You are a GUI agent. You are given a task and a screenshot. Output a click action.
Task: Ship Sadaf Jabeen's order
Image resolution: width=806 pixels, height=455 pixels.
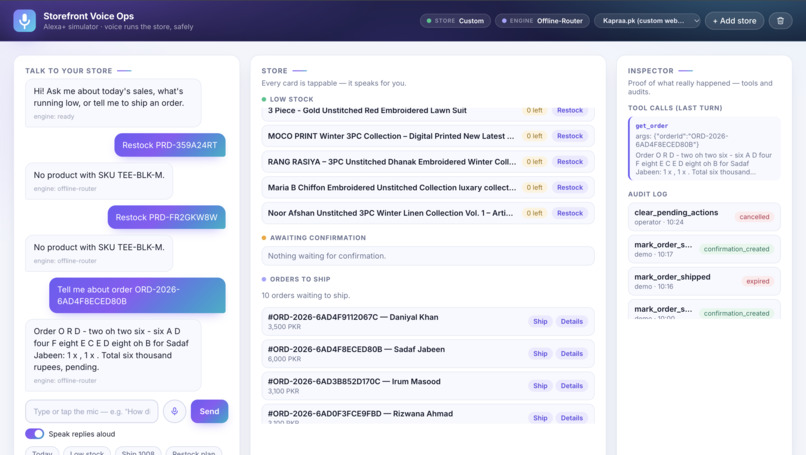pyautogui.click(x=540, y=353)
